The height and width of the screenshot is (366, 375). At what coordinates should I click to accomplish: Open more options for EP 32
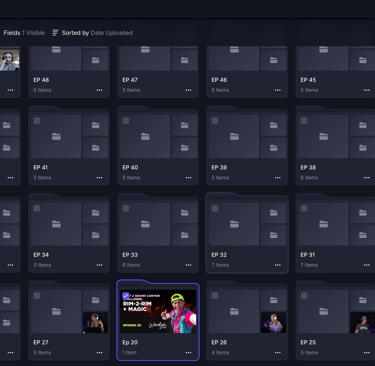click(x=278, y=265)
